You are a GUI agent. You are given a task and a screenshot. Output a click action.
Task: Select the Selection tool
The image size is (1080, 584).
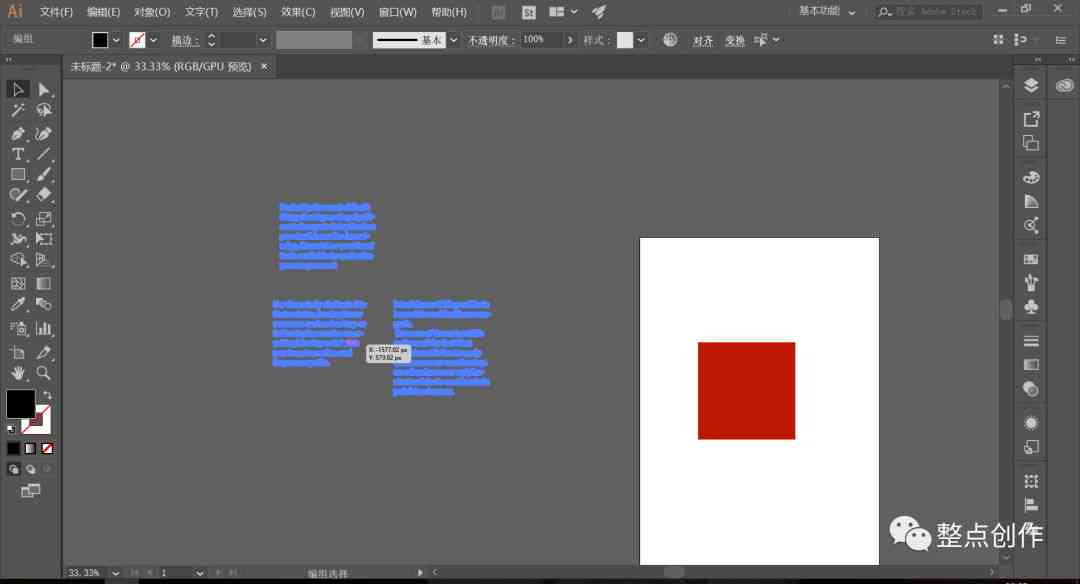click(18, 90)
